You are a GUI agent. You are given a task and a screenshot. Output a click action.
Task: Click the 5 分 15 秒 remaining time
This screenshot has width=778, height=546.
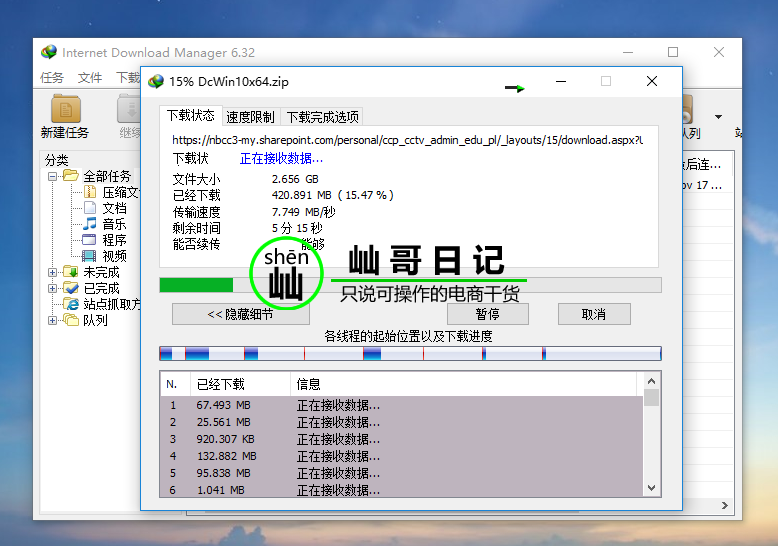pyautogui.click(x=297, y=228)
